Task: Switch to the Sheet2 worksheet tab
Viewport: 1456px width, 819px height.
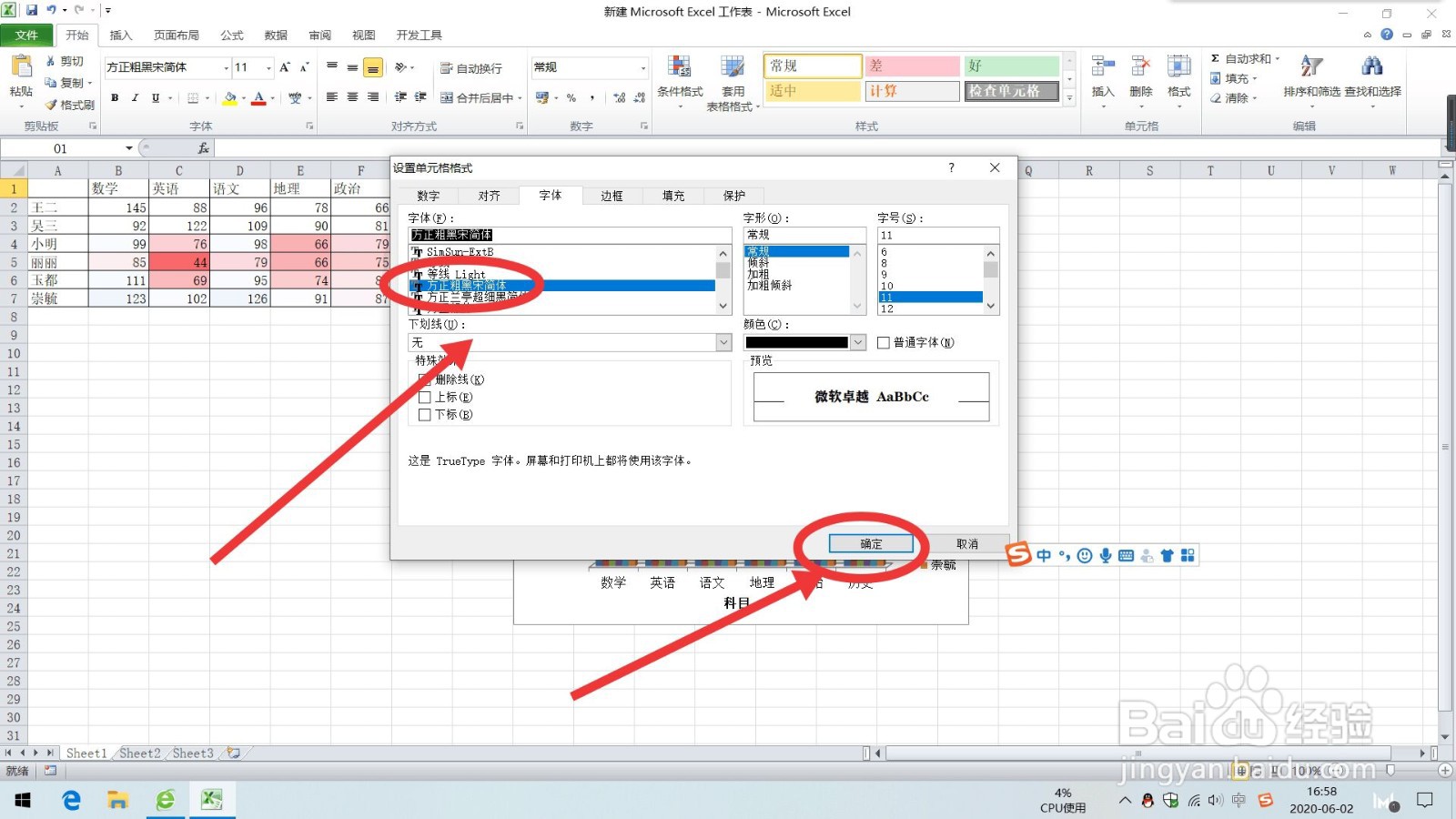Action: [x=140, y=753]
